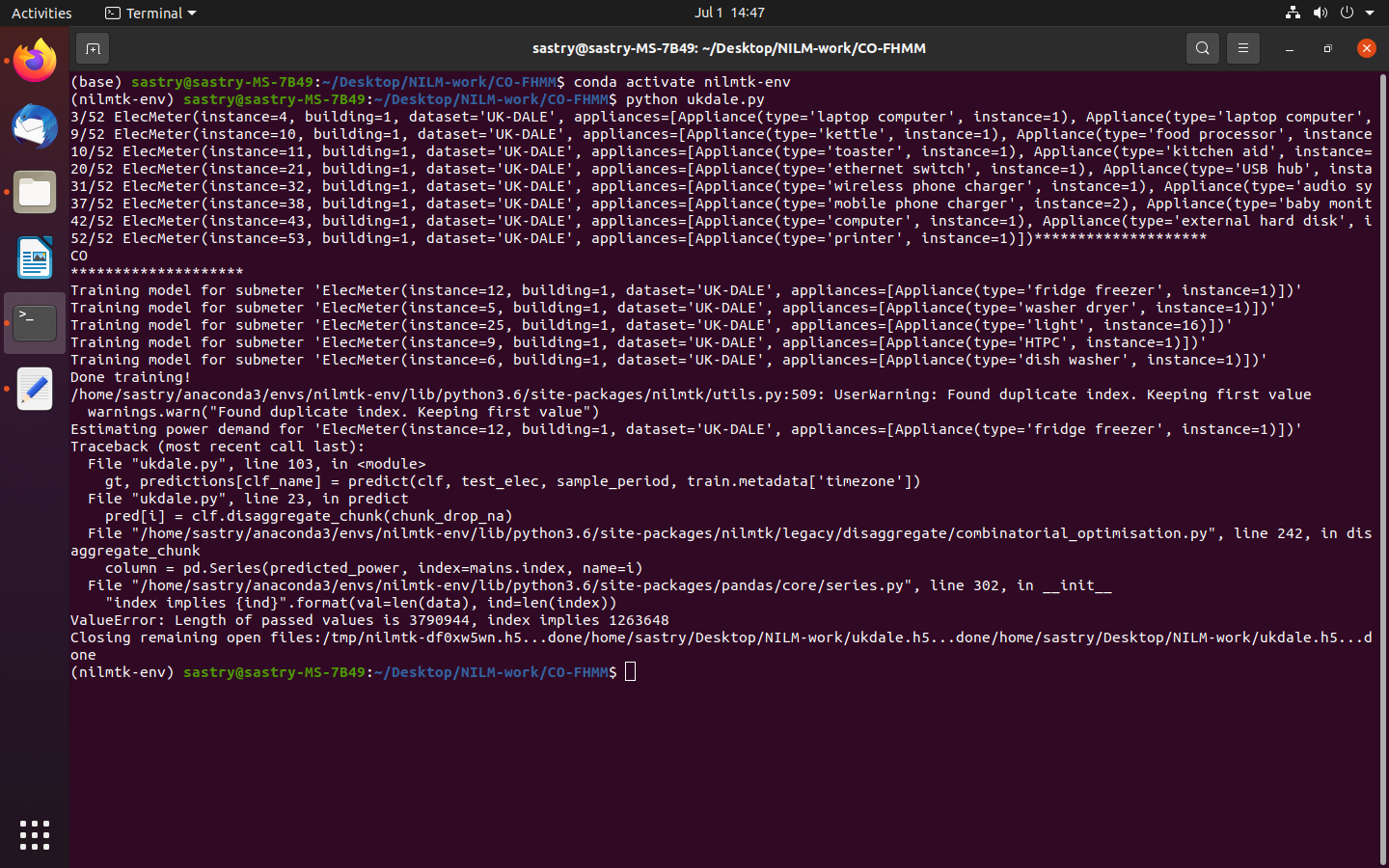Expand the system status dropdown arrow
1389x868 pixels.
click(1372, 13)
